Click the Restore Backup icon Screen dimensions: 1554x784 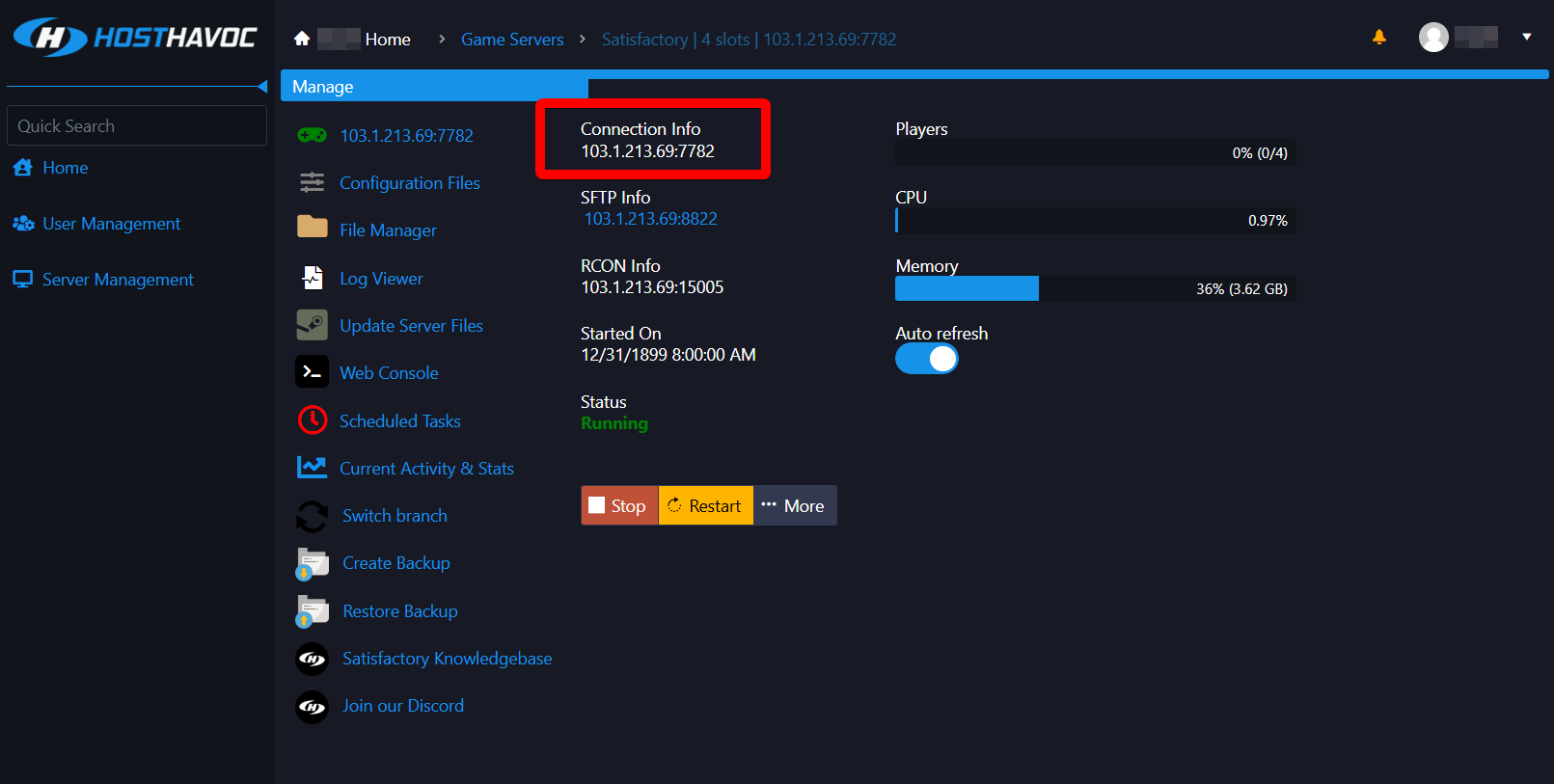(x=312, y=611)
